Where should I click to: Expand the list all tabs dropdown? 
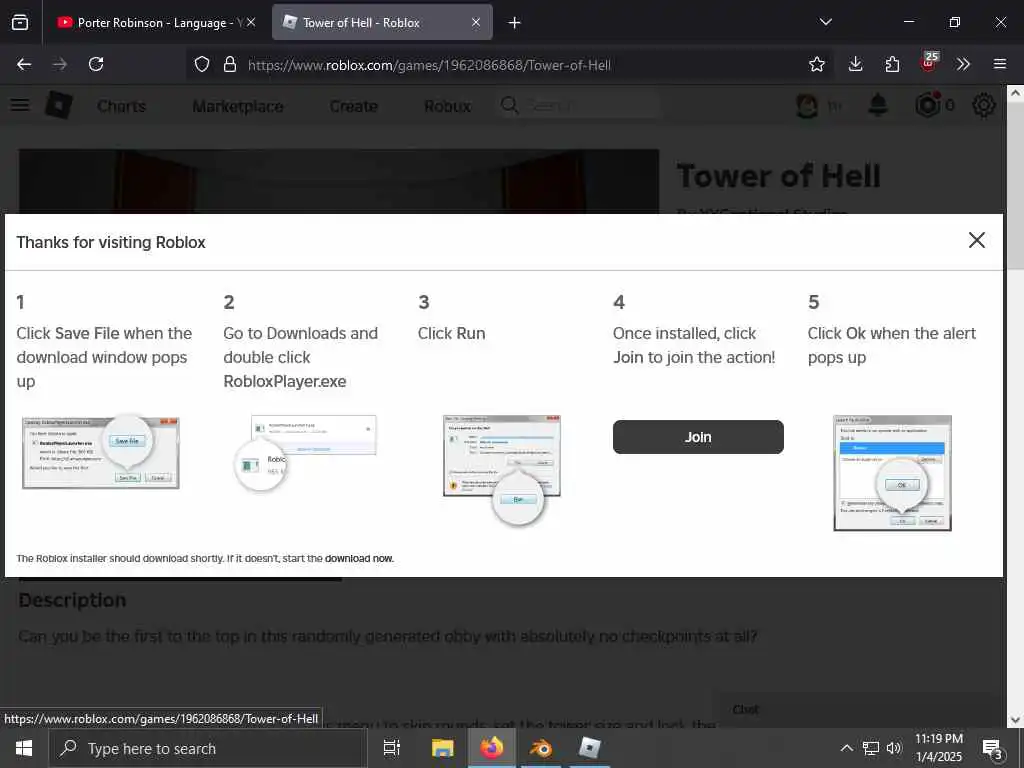pos(825,22)
